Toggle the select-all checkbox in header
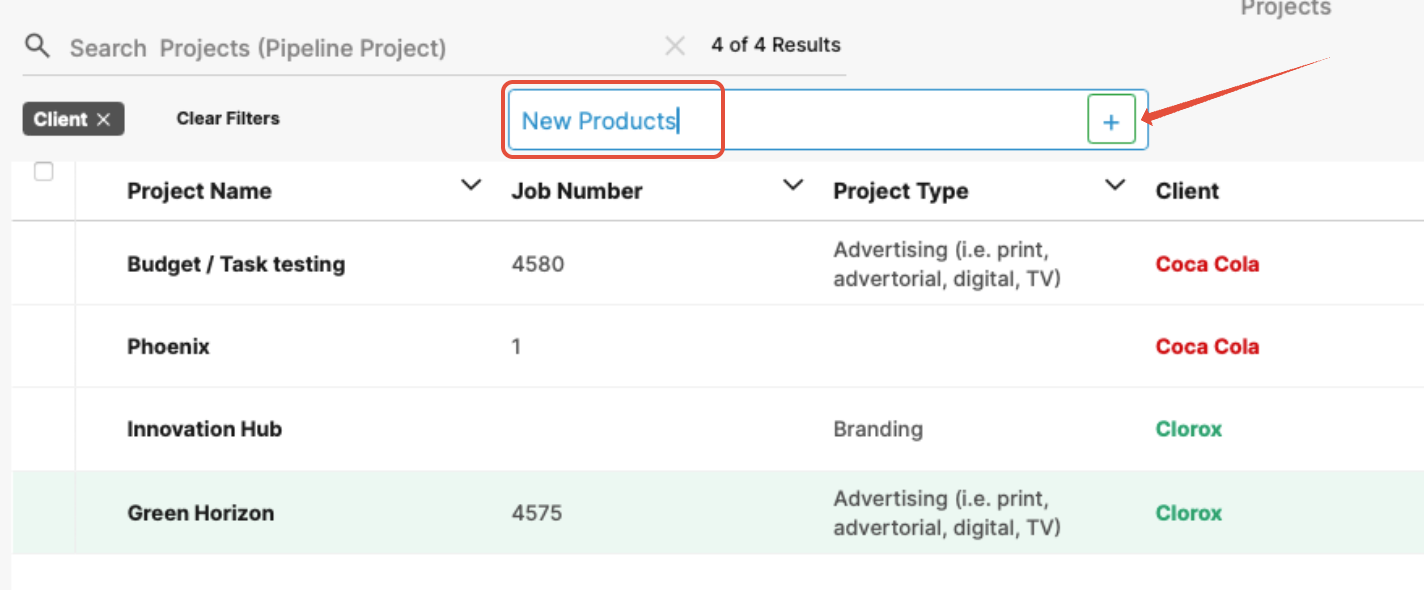This screenshot has width=1424, height=590. tap(44, 172)
